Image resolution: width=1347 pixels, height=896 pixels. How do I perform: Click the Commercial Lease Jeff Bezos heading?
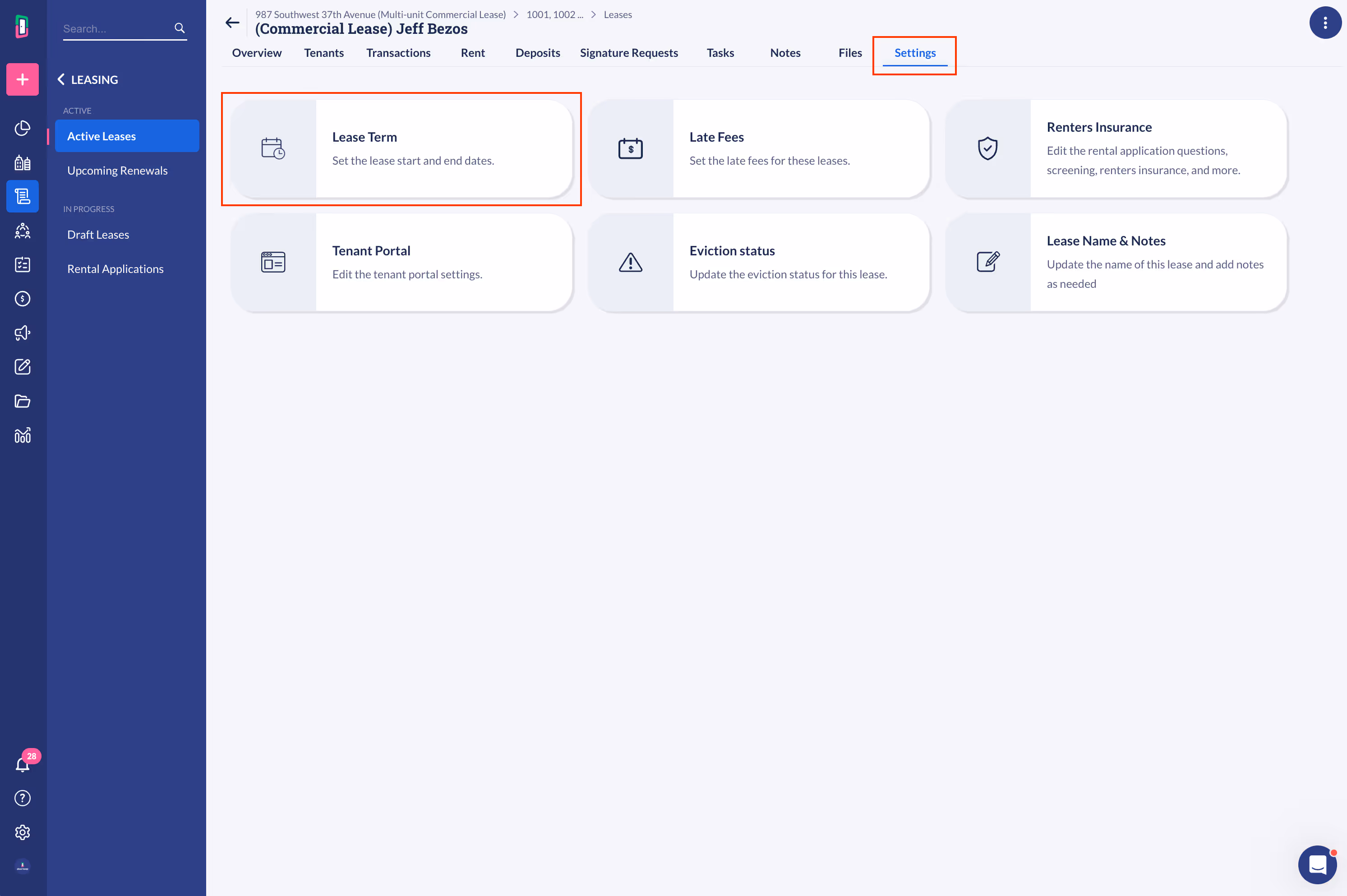click(x=361, y=28)
